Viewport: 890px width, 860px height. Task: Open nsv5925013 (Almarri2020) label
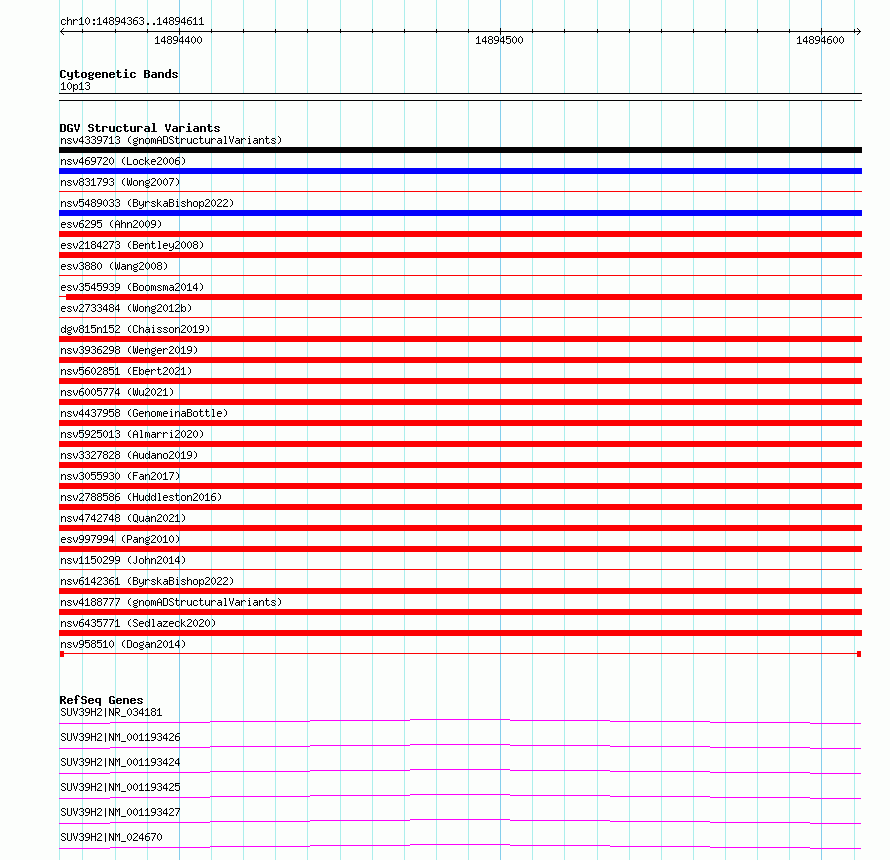(132, 434)
